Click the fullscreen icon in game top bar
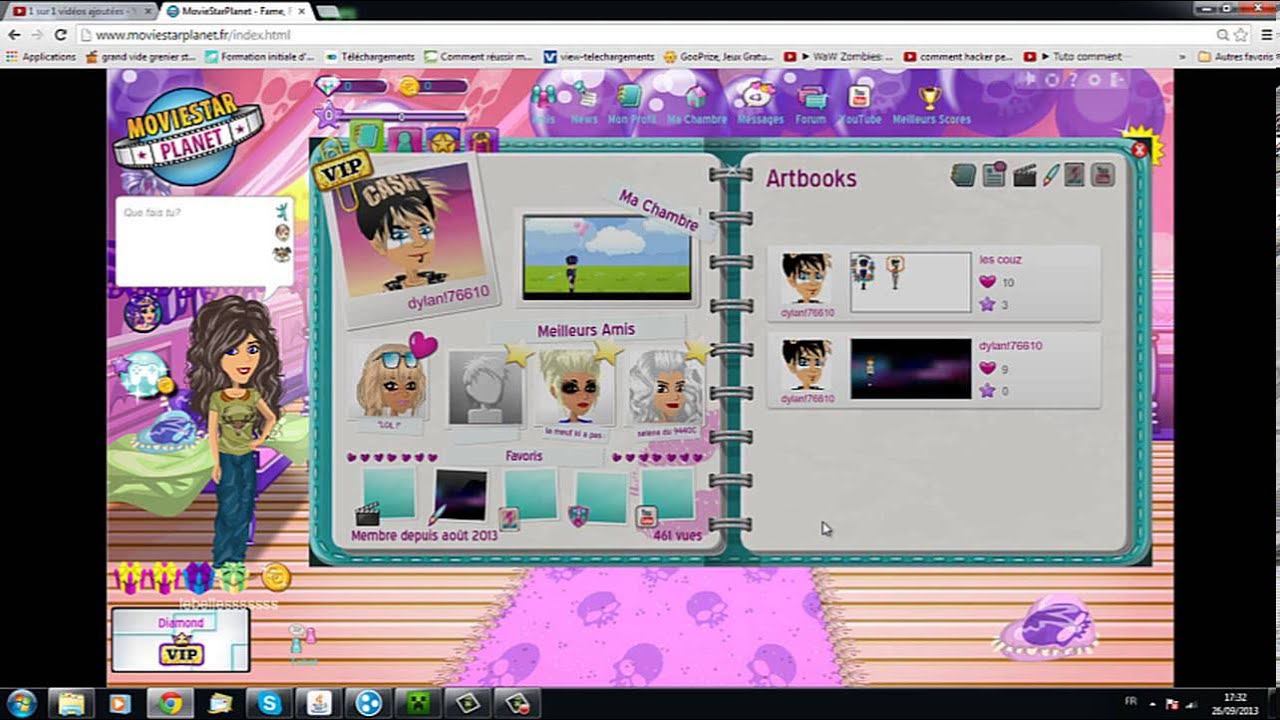The width and height of the screenshot is (1280, 720). click(1029, 79)
